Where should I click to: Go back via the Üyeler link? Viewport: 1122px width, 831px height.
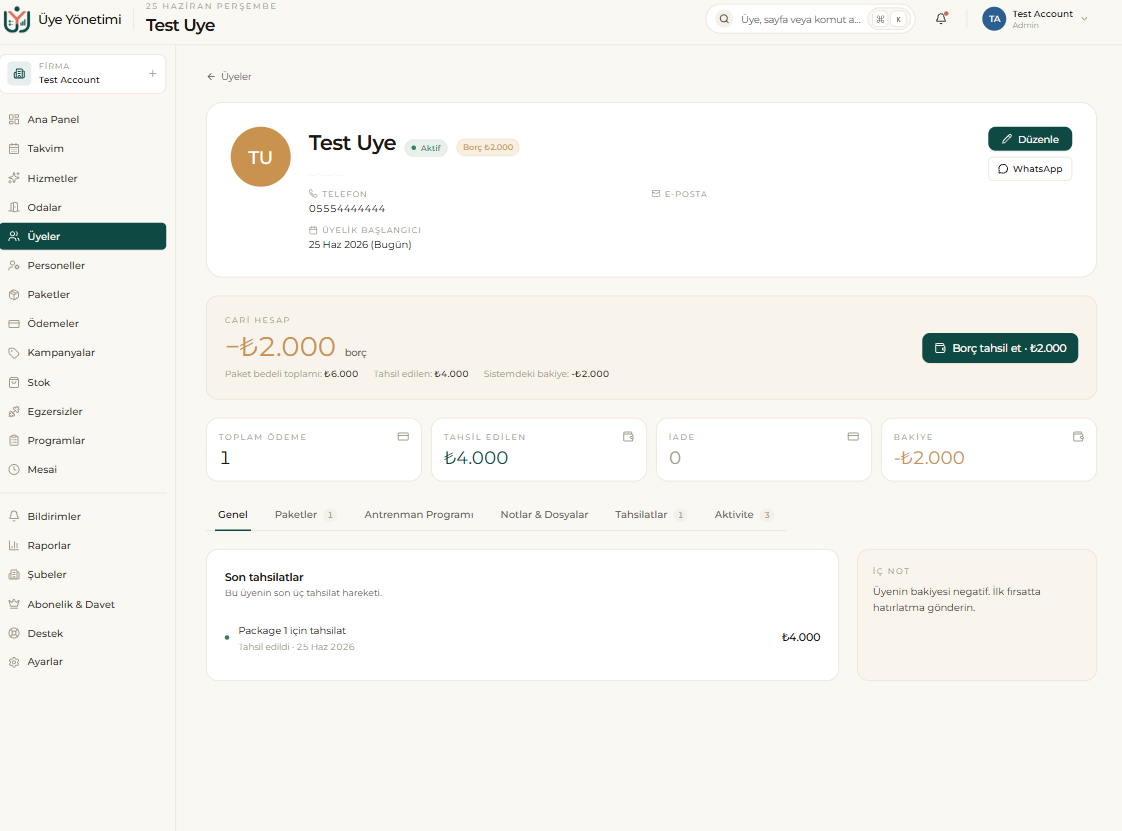[229, 77]
